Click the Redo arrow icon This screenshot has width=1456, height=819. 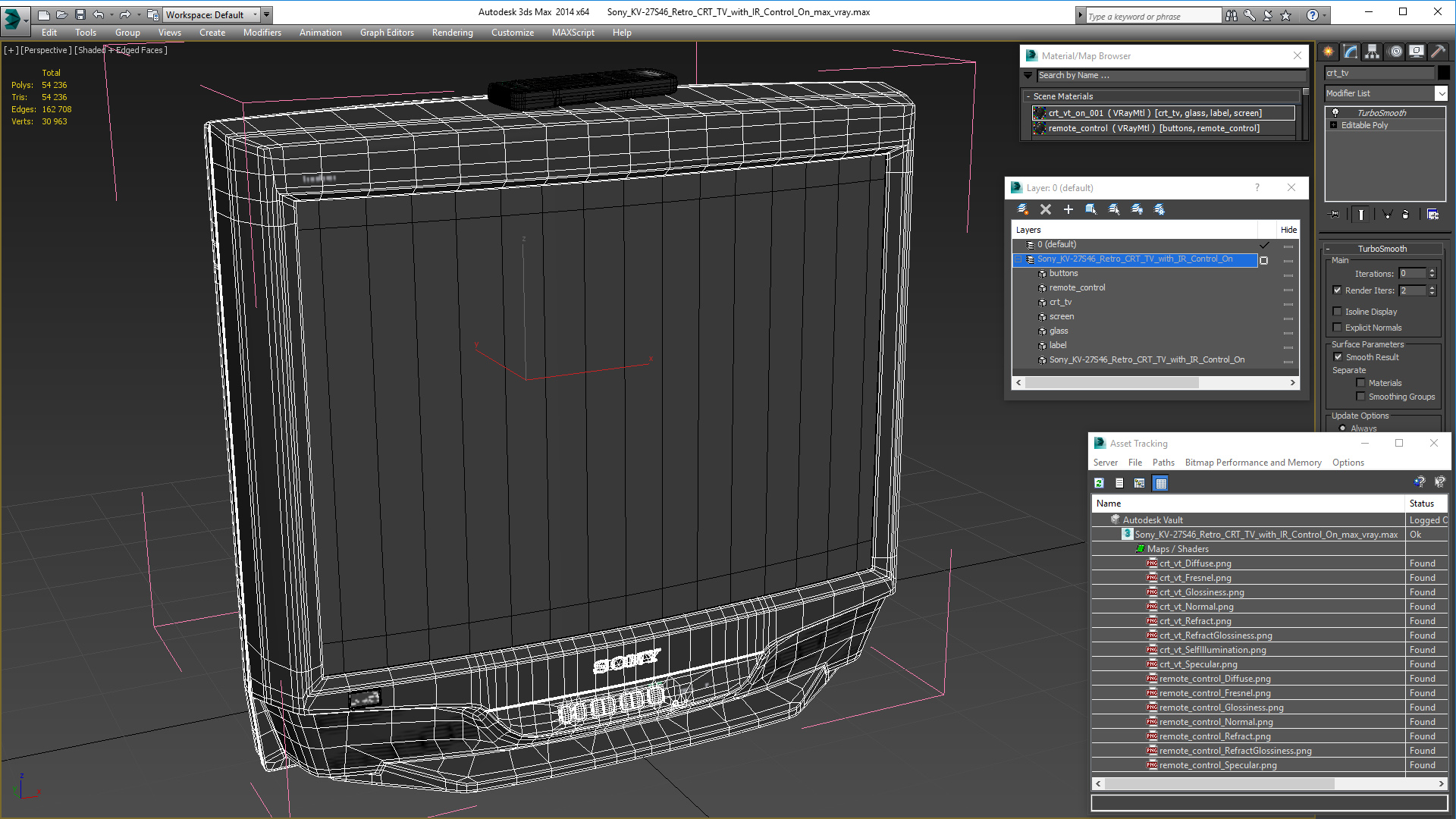tap(125, 14)
